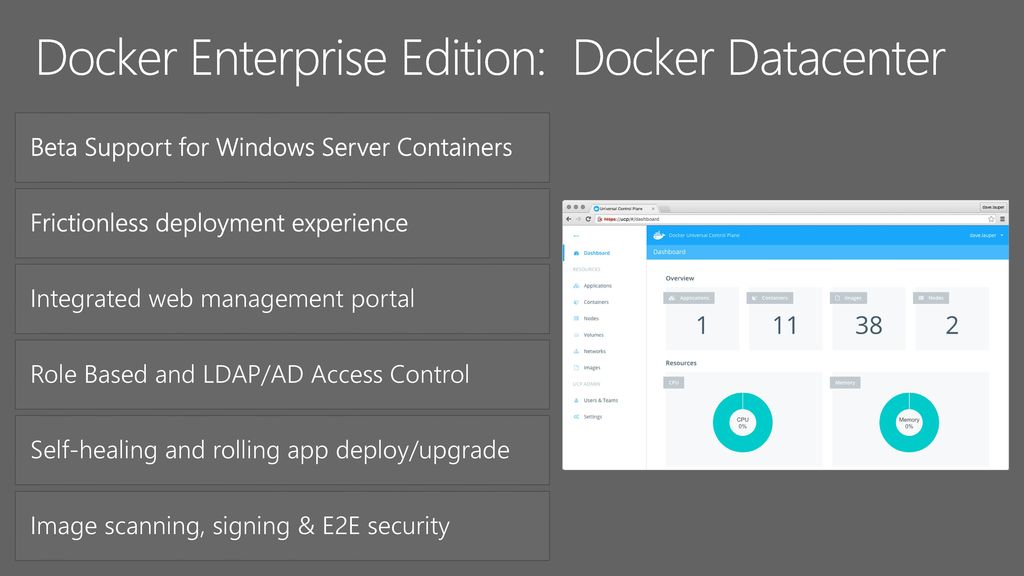Click the CPU resource label tag
This screenshot has height=576, width=1024.
[x=674, y=383]
